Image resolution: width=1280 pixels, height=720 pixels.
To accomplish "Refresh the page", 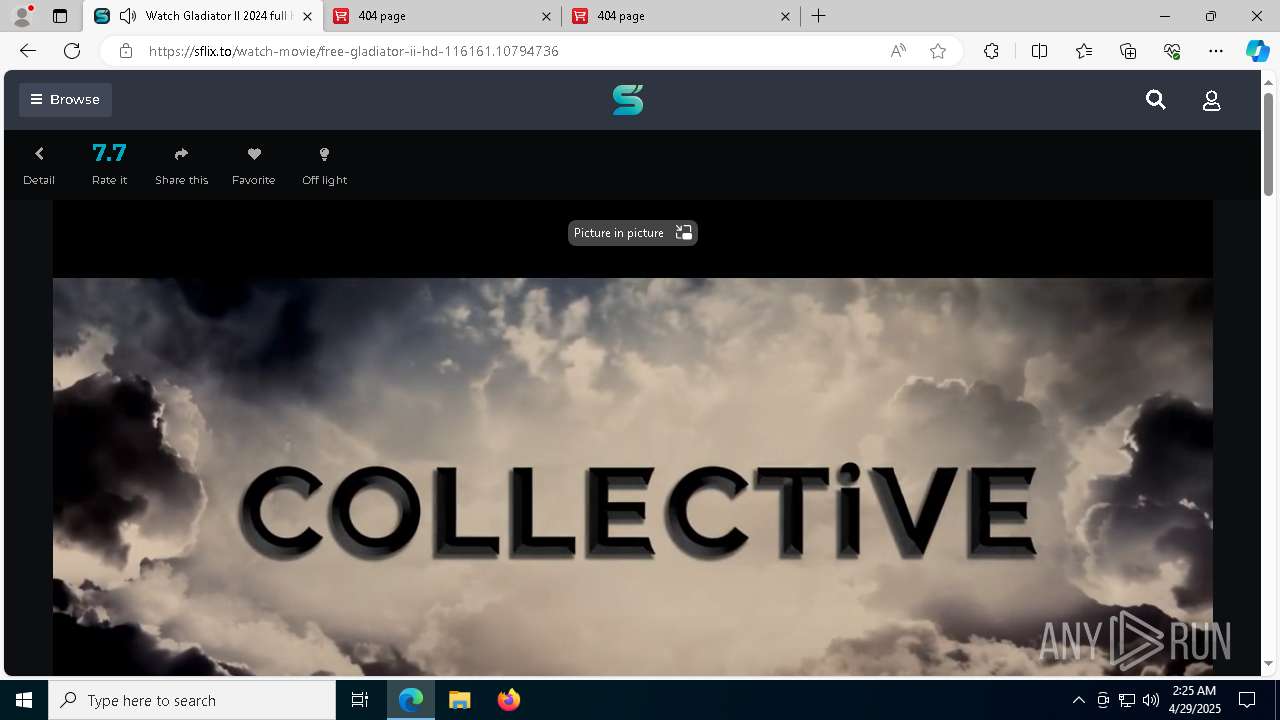I will [72, 51].
